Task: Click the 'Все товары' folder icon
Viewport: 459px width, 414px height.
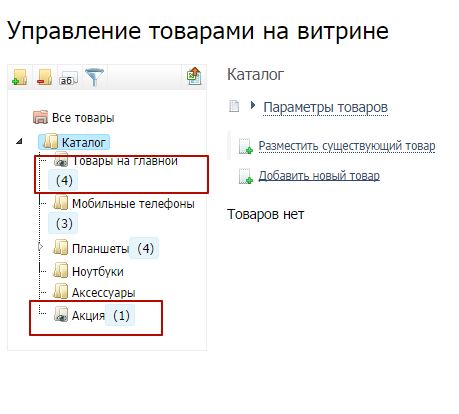Action: pyautogui.click(x=40, y=117)
